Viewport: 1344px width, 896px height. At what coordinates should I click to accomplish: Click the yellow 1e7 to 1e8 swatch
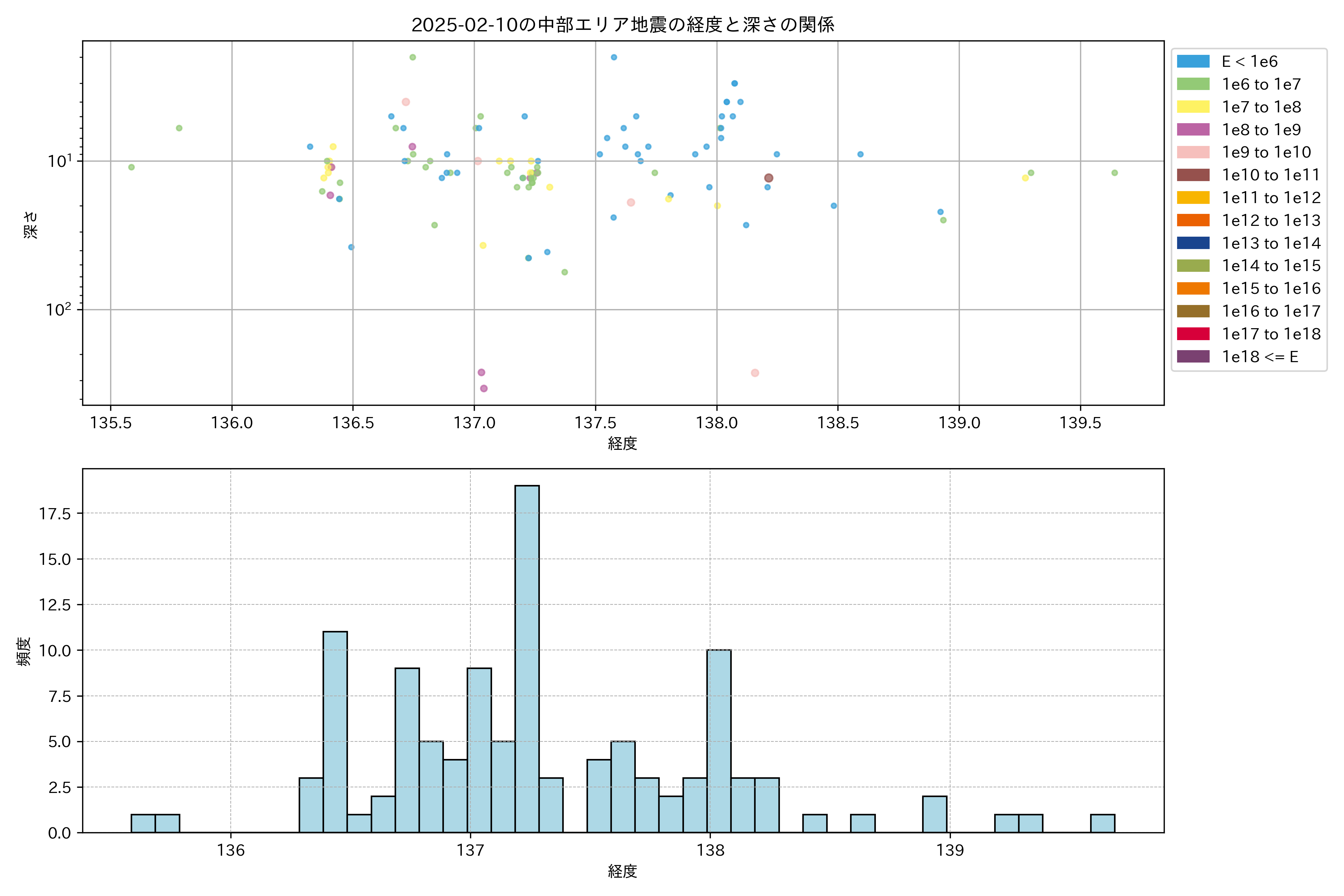(1192, 107)
